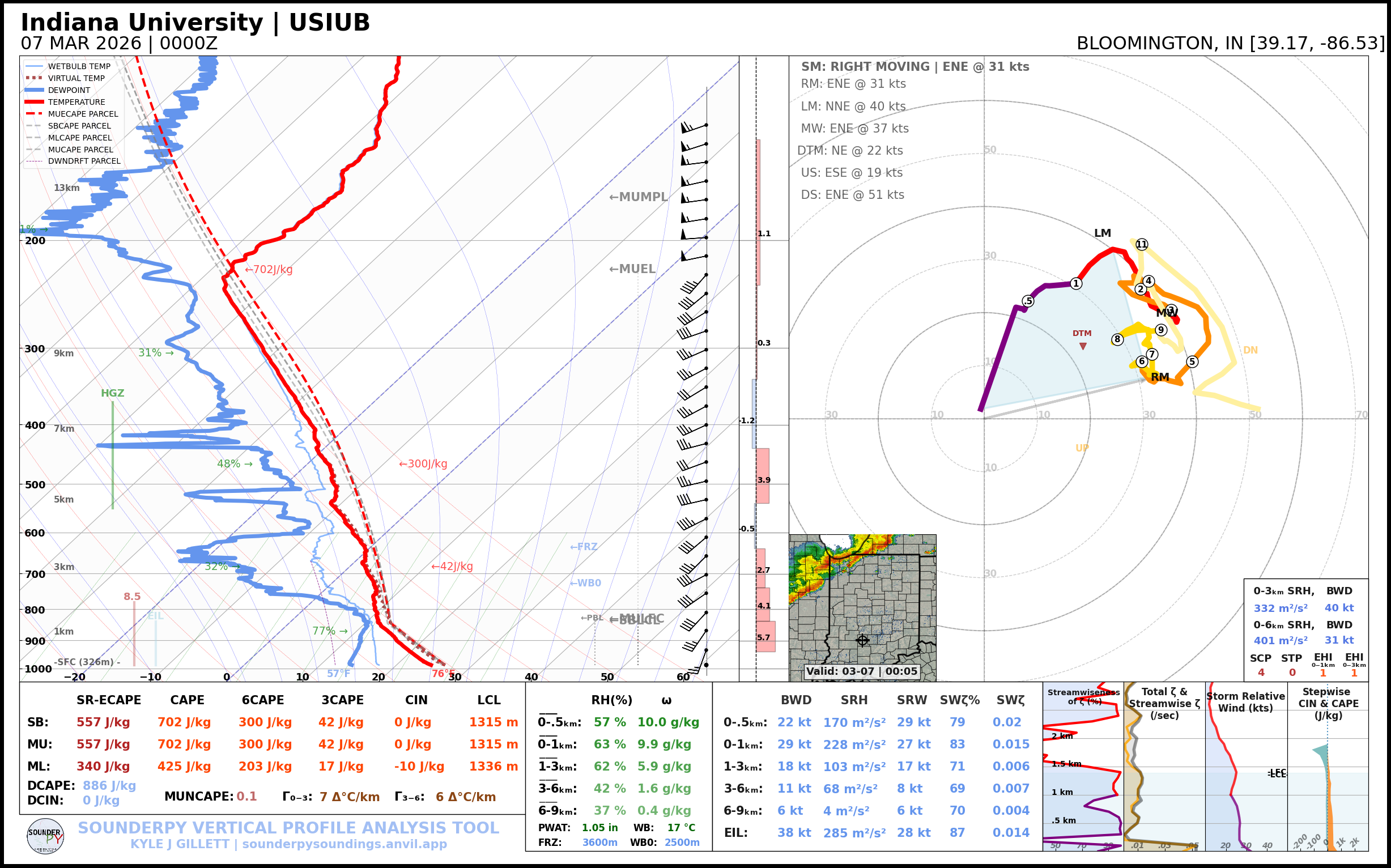Select the circled .5 km hodograph marker
This screenshot has width=1391, height=868.
pos(1028,301)
